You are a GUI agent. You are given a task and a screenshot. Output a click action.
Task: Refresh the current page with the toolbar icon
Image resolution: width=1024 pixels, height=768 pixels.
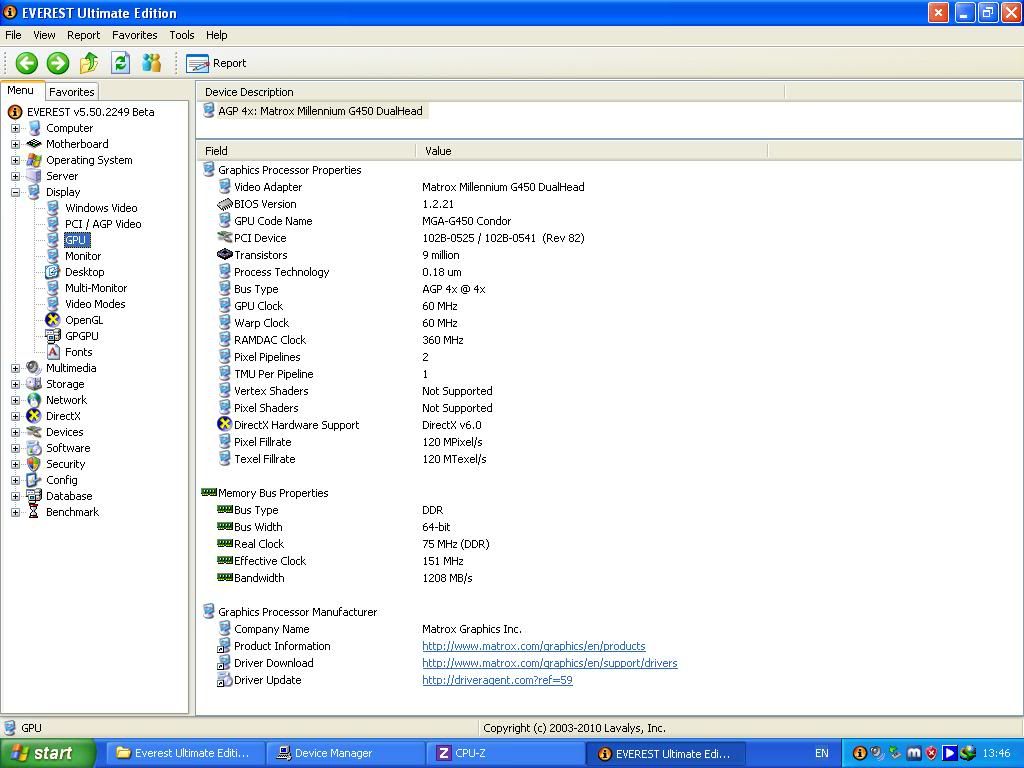coord(120,63)
